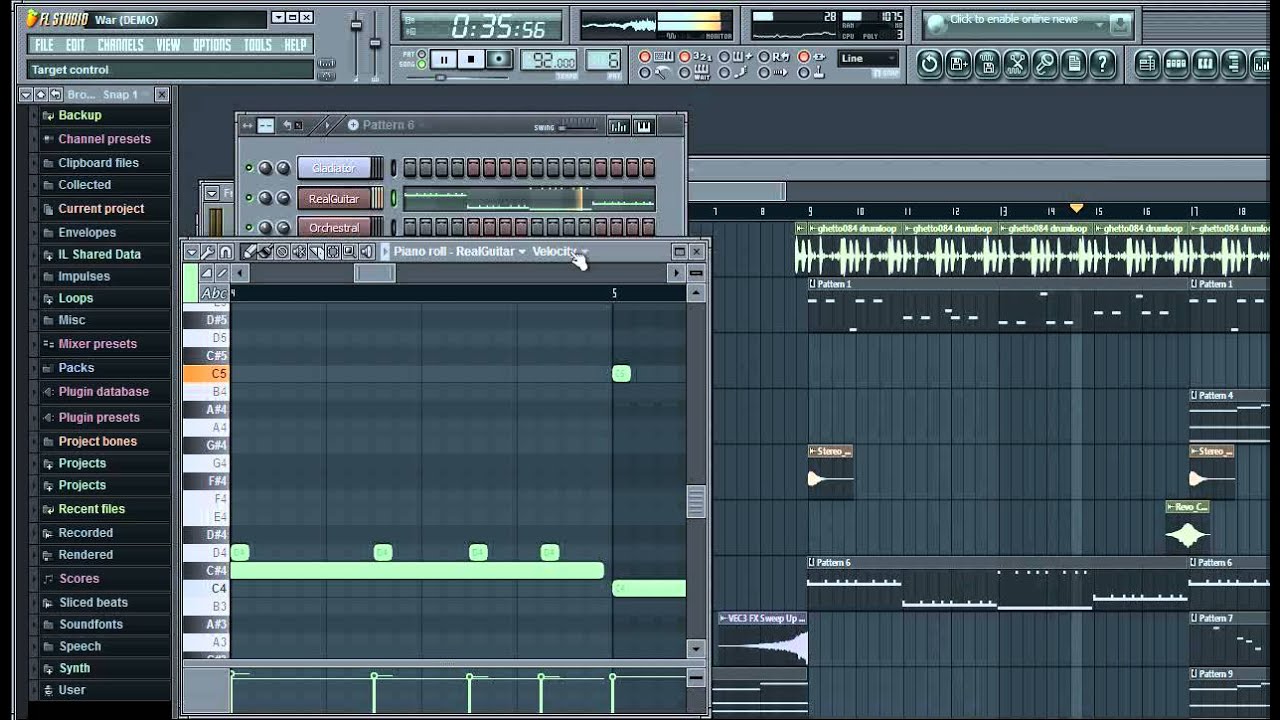Image resolution: width=1280 pixels, height=720 pixels.
Task: Stop playback with the stop button
Action: [471, 60]
